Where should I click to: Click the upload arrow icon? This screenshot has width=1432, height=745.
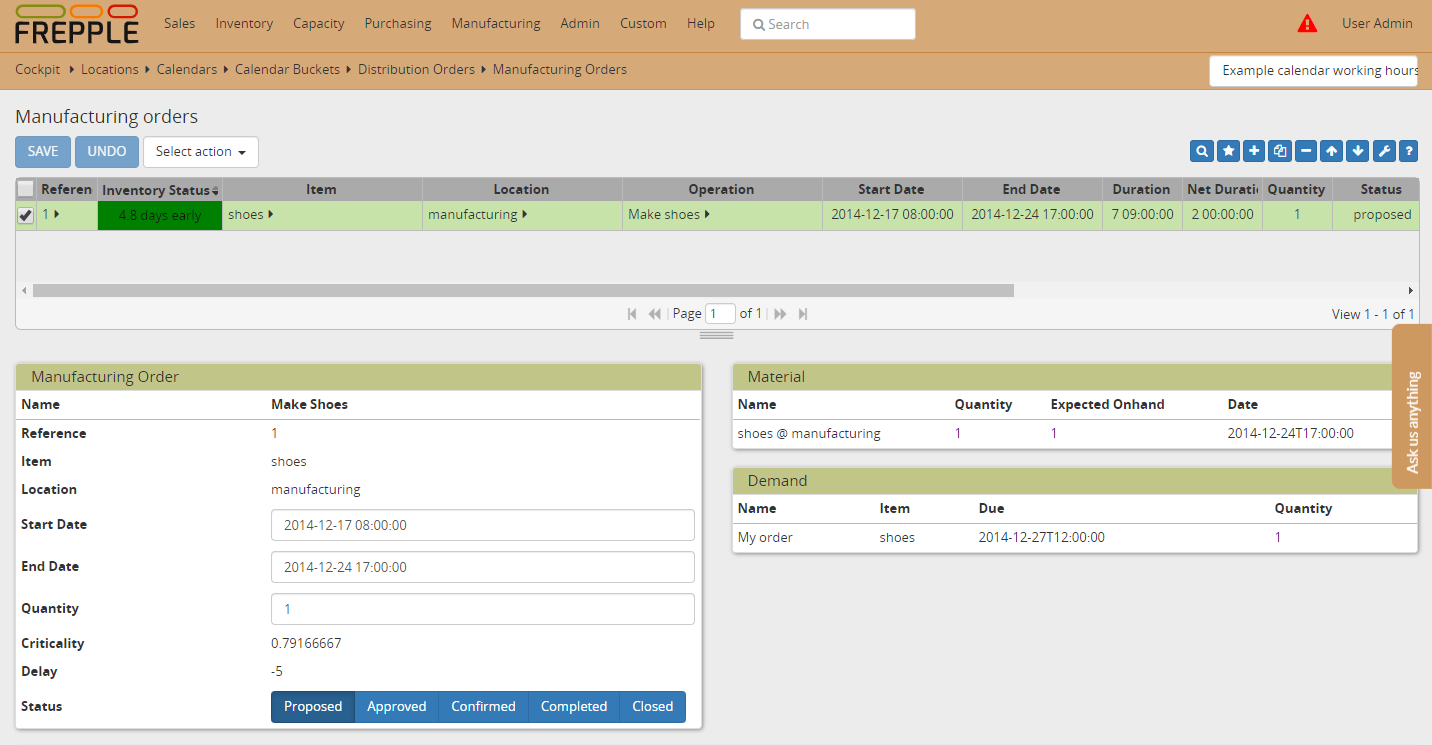[1331, 151]
